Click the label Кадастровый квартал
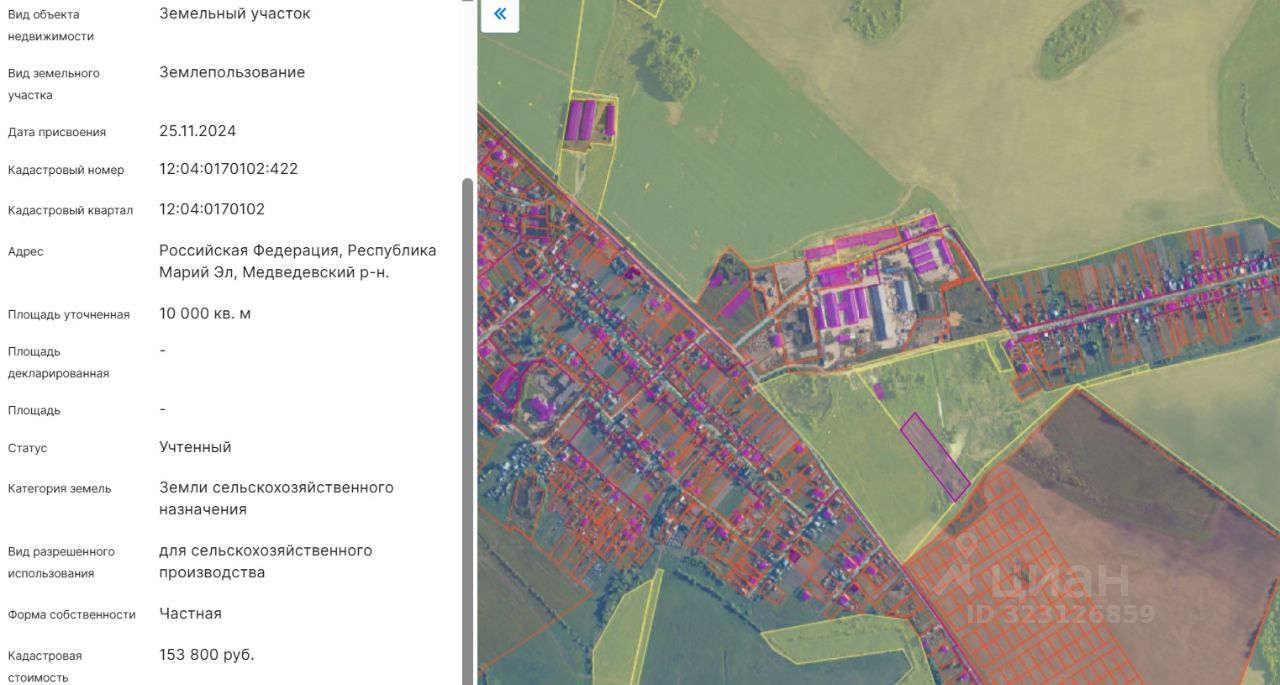 coord(70,210)
